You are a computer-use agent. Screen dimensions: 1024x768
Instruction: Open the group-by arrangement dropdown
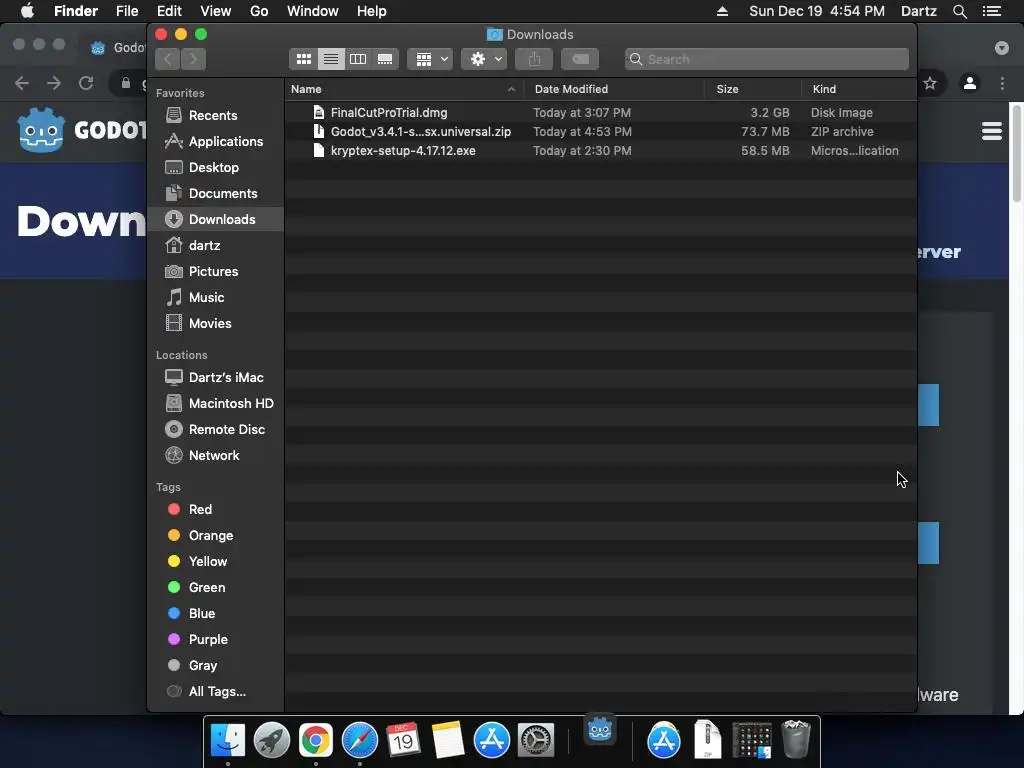click(x=430, y=59)
